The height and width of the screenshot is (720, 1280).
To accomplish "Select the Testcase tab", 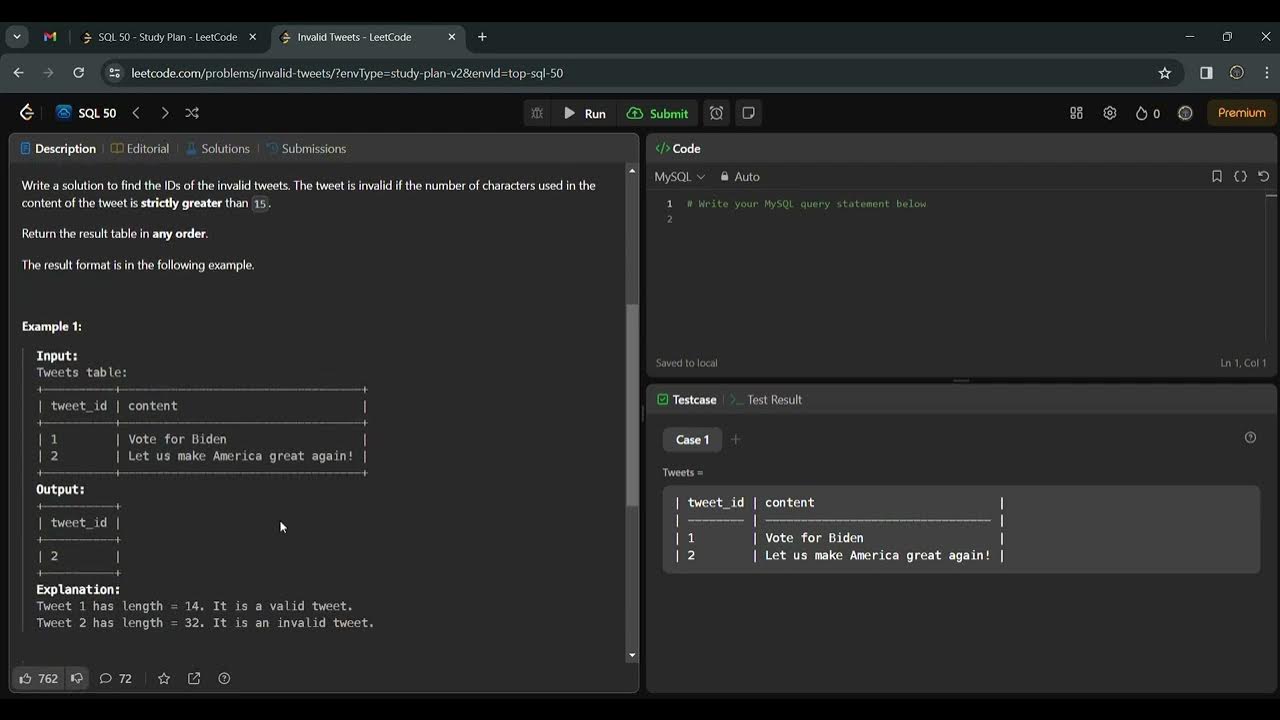I will (687, 400).
